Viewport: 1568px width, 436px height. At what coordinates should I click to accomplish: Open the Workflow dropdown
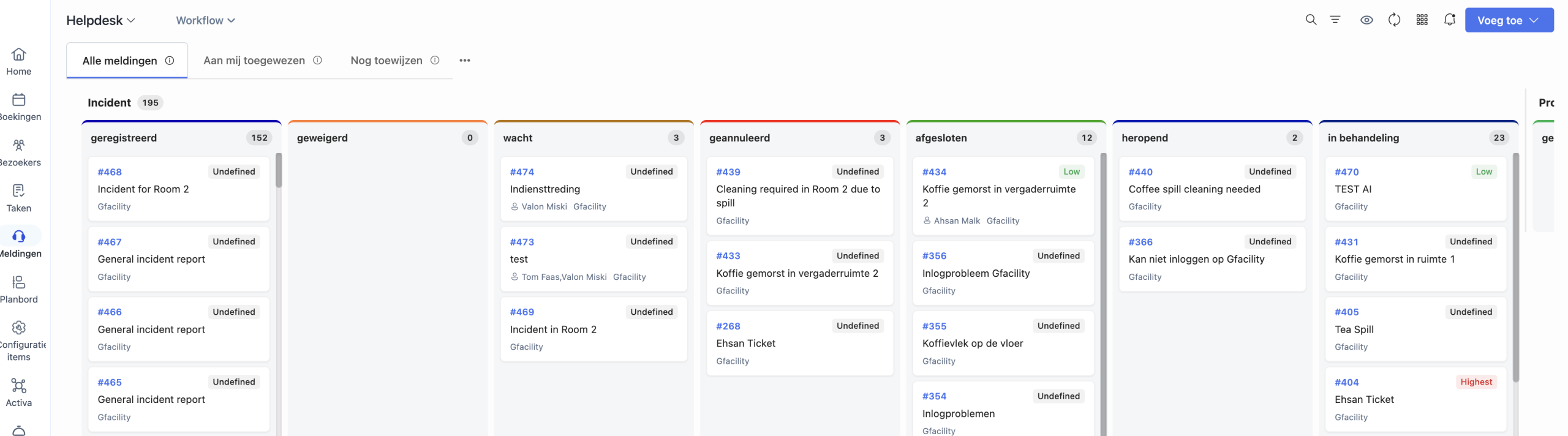[205, 20]
